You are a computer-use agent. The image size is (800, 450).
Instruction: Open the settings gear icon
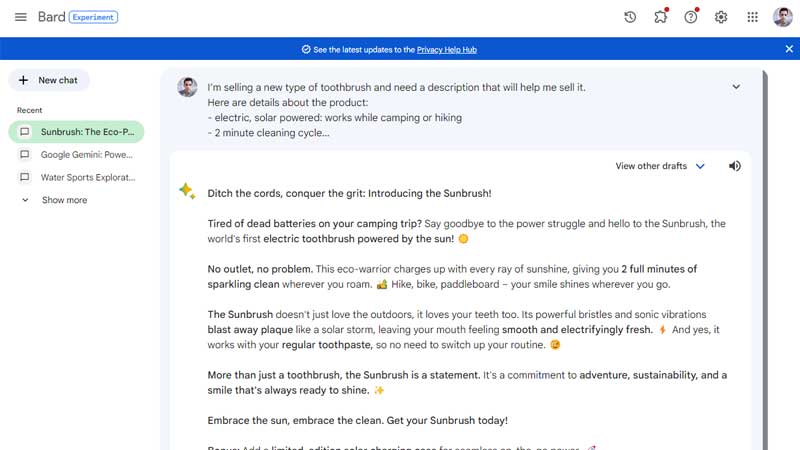pos(721,17)
